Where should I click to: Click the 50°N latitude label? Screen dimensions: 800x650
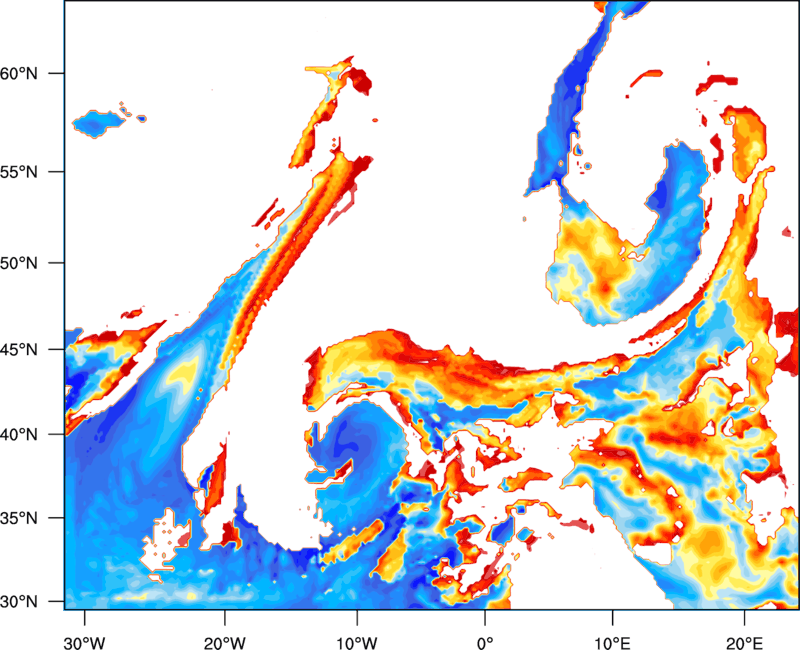(19, 263)
